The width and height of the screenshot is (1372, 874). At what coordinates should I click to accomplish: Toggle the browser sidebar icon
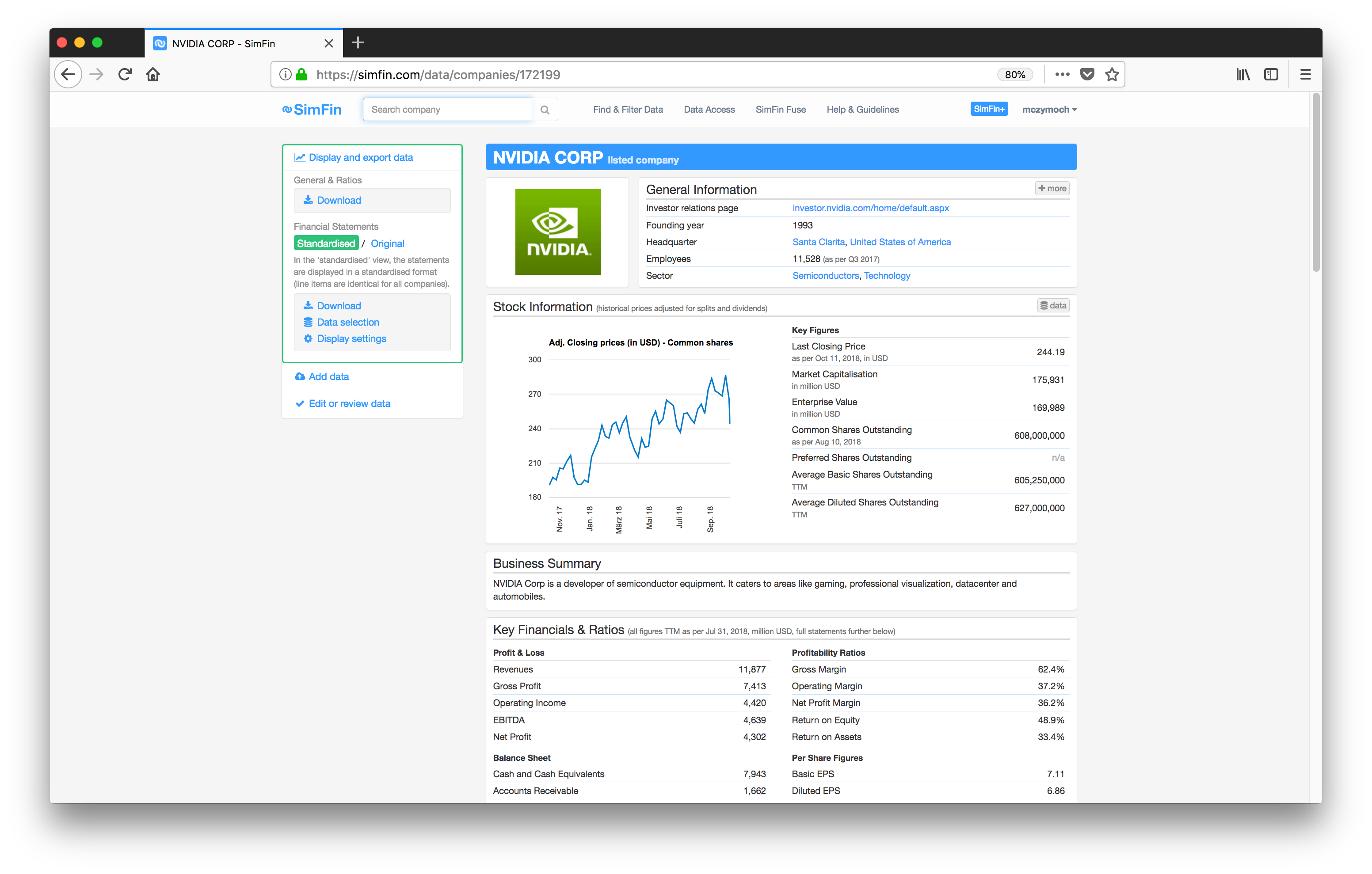tap(1271, 75)
